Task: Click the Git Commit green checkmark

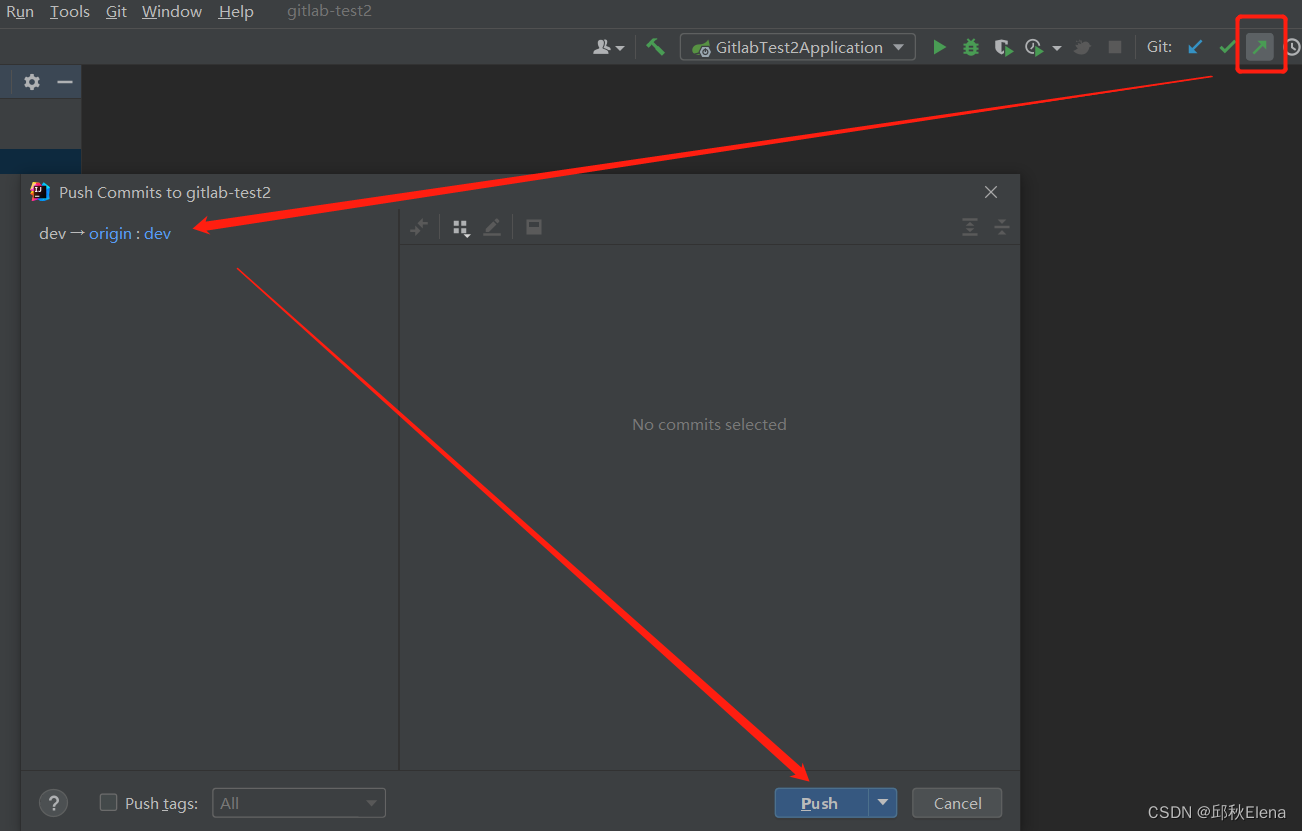Action: point(1227,47)
